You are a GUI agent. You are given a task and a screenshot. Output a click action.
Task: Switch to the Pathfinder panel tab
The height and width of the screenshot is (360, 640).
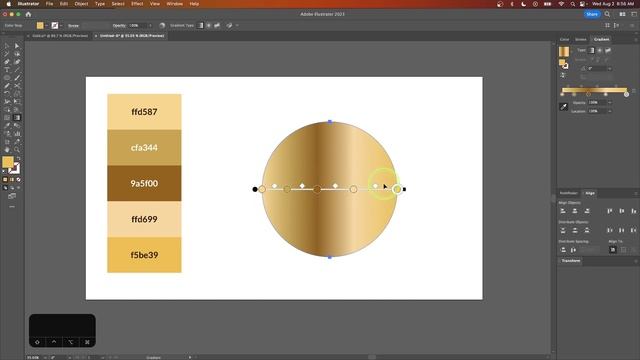(569, 193)
